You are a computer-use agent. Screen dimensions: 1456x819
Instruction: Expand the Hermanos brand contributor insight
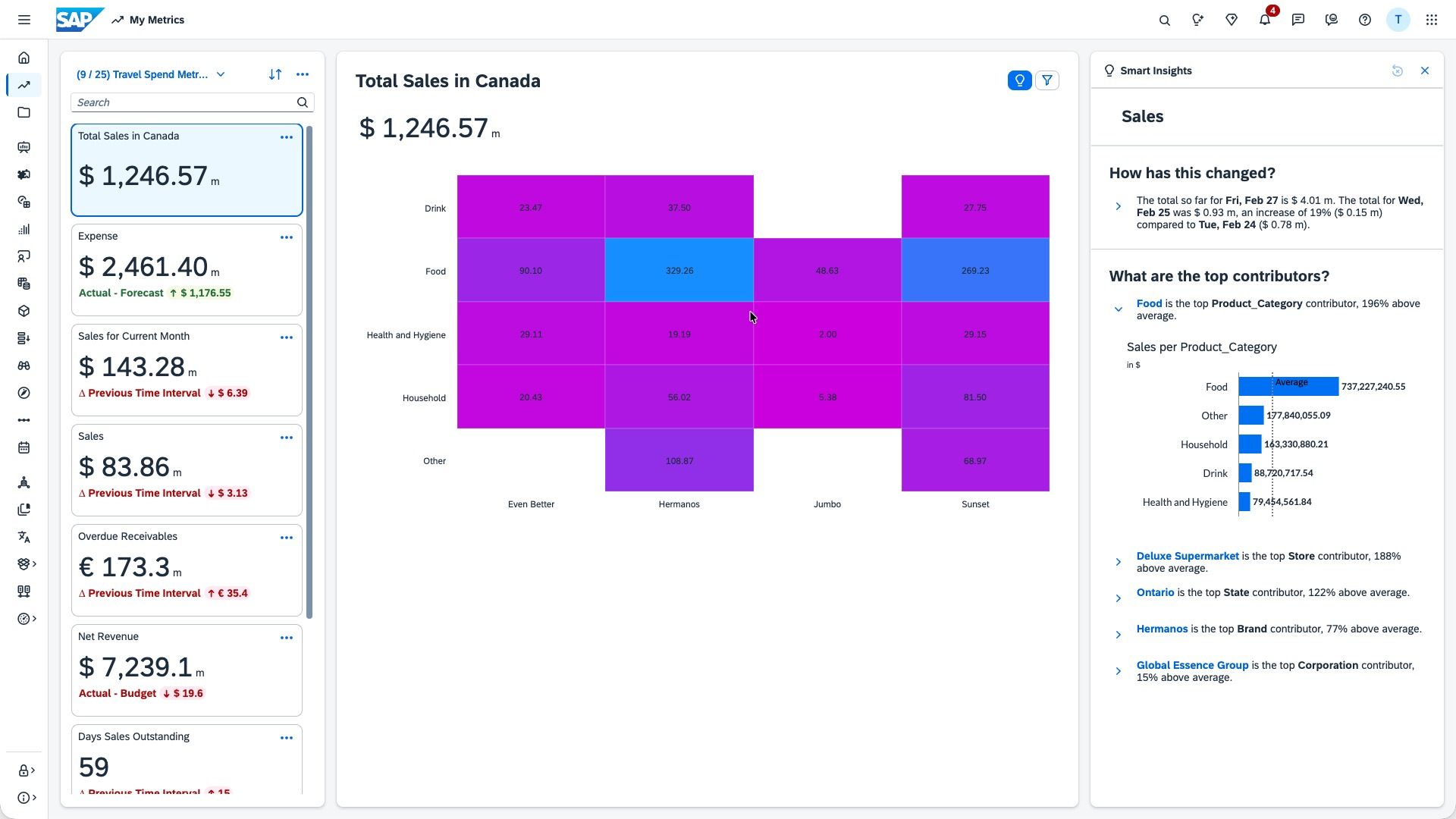tap(1119, 634)
